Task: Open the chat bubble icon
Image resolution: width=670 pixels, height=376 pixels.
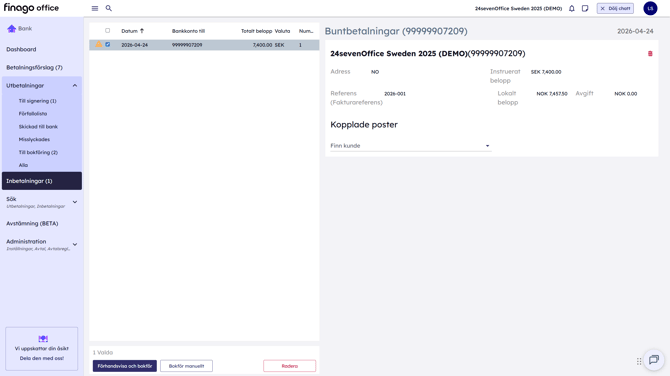Action: pos(654,360)
